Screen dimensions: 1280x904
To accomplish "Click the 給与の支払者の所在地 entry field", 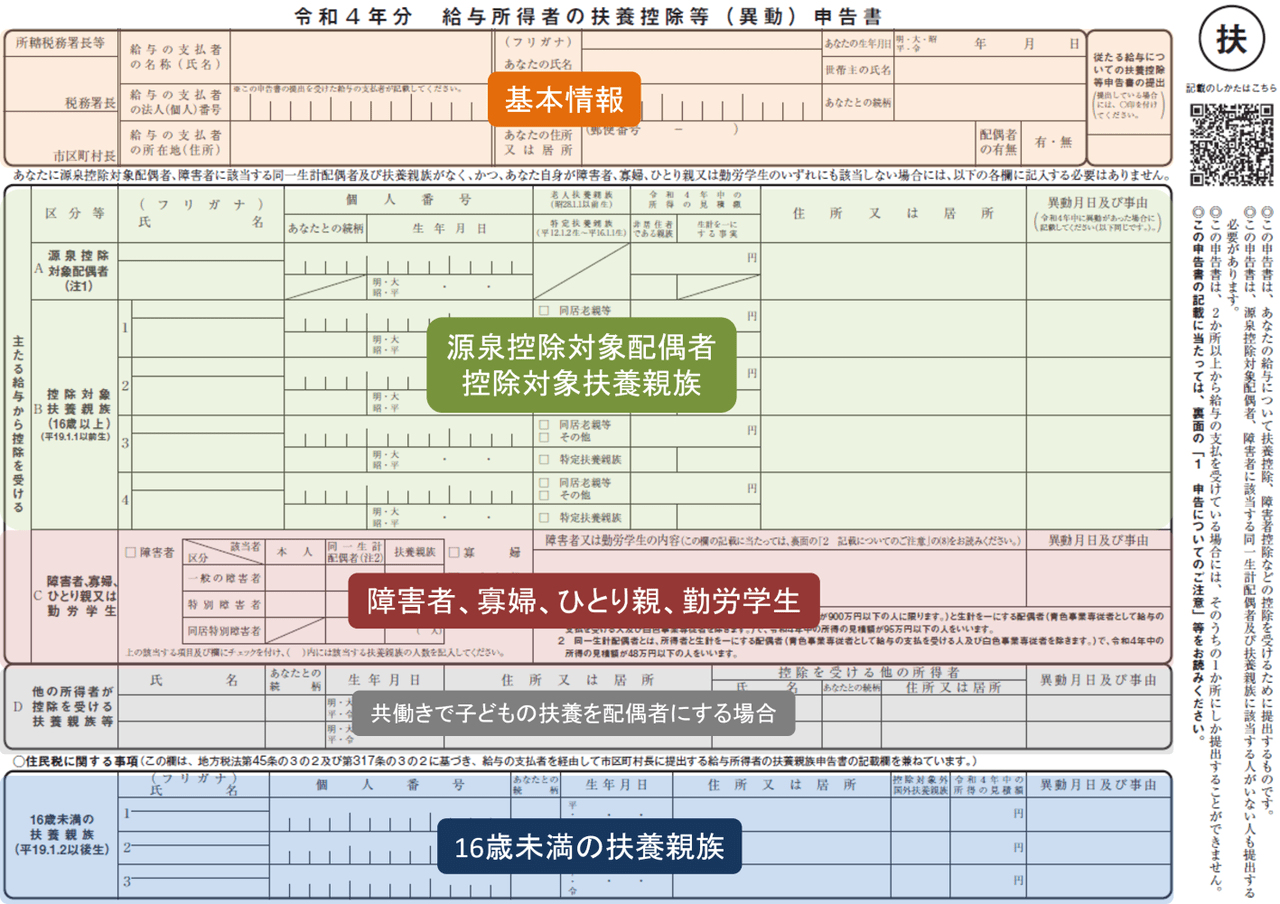I will pyautogui.click(x=361, y=144).
